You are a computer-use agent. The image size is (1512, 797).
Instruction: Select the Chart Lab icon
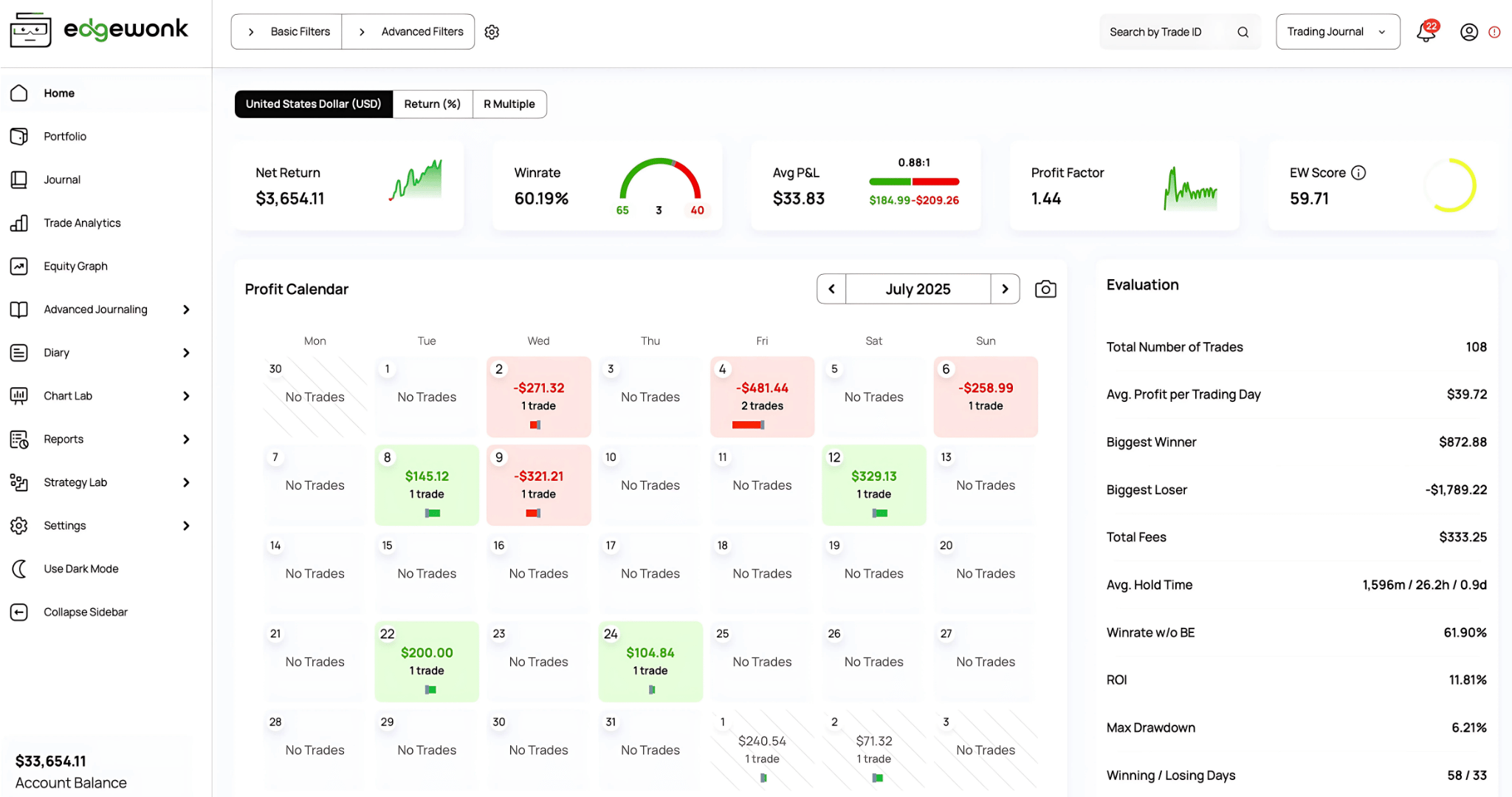point(19,395)
